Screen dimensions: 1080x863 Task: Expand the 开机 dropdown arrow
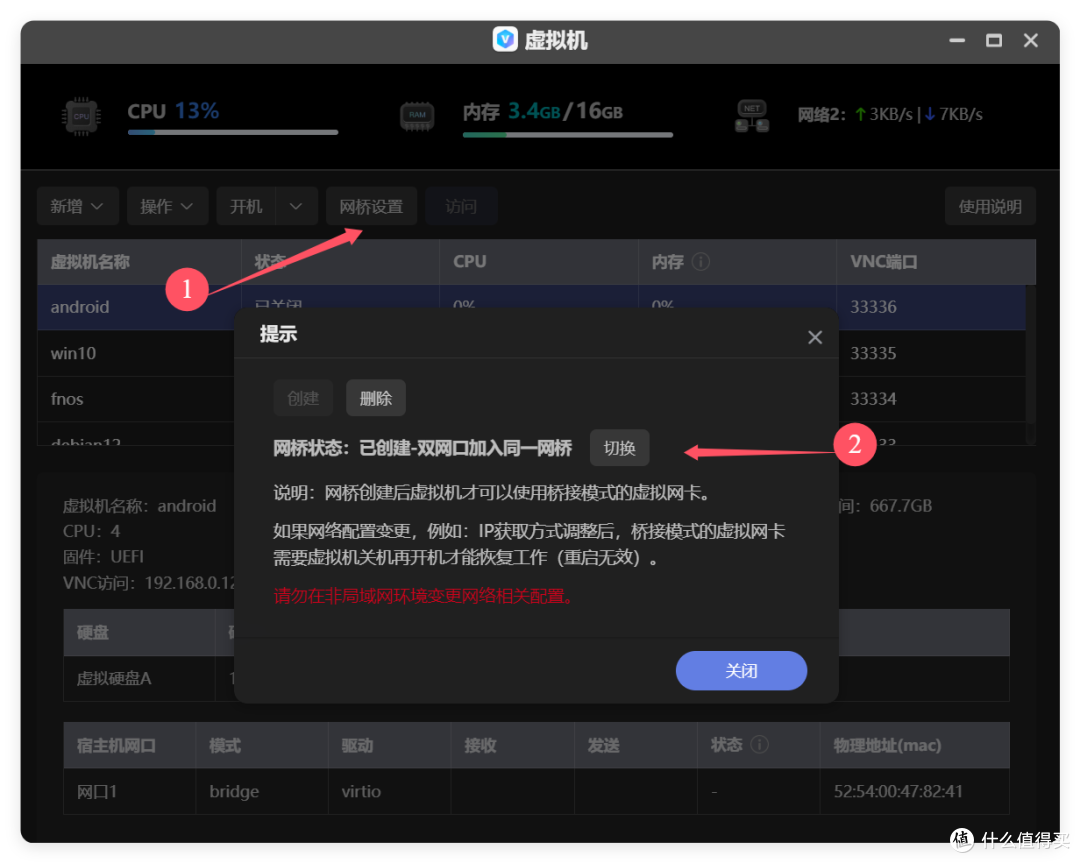(x=294, y=206)
